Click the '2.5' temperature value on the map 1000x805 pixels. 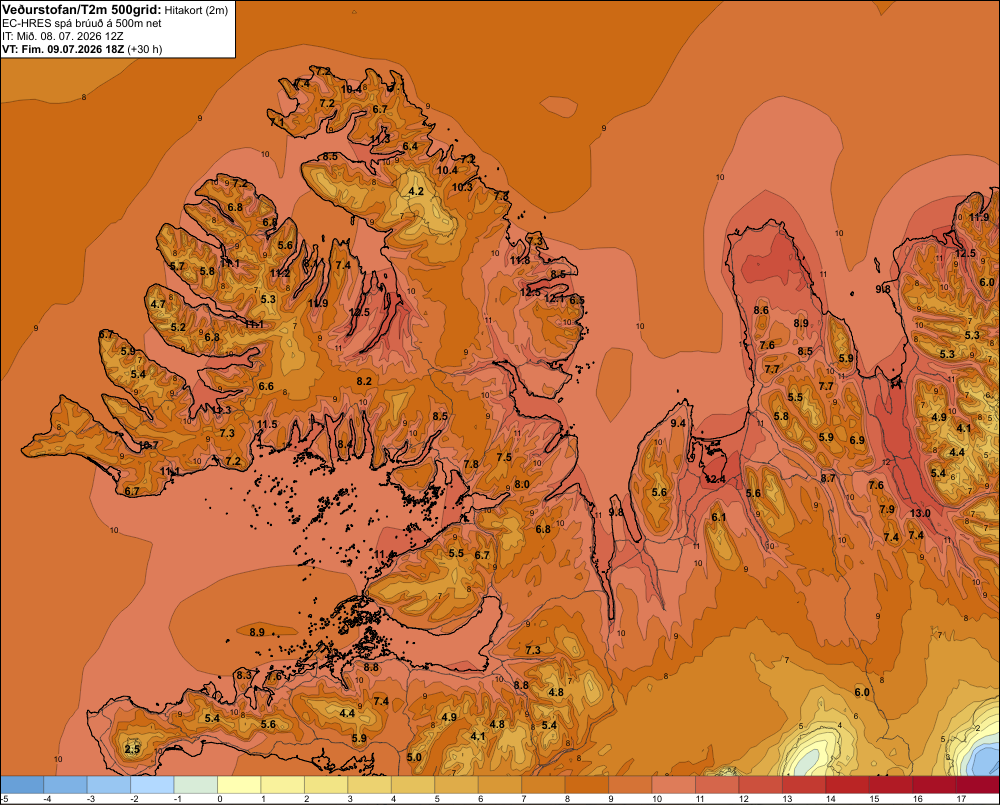[132, 749]
